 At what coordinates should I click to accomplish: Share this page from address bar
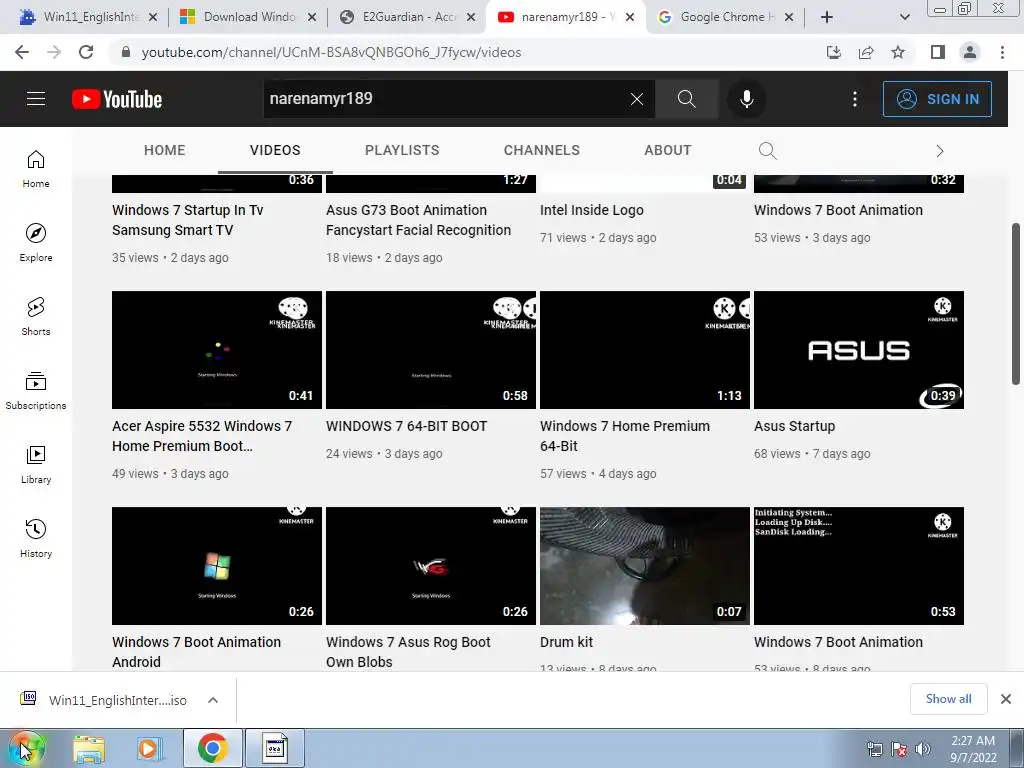click(x=866, y=52)
